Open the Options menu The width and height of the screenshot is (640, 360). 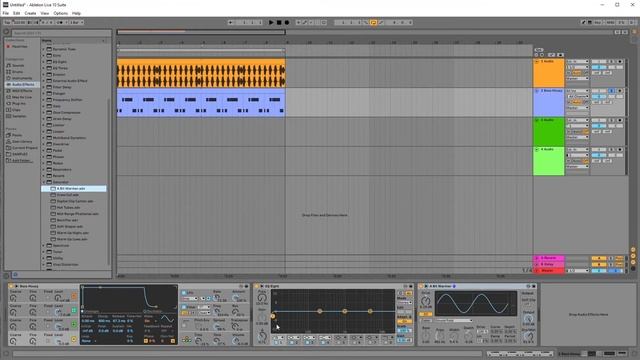(60, 13)
